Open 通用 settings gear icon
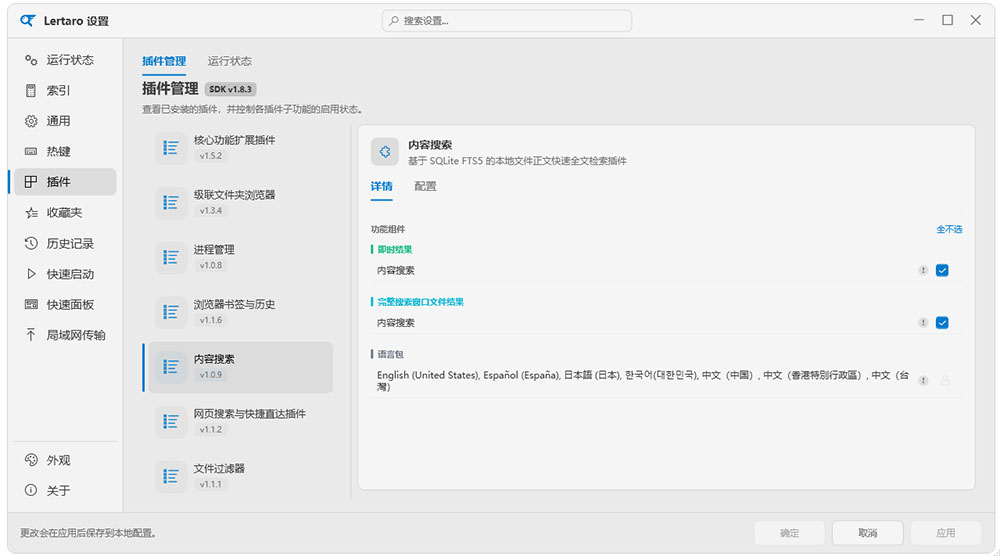Viewport: 1000px width, 556px height. 31,121
